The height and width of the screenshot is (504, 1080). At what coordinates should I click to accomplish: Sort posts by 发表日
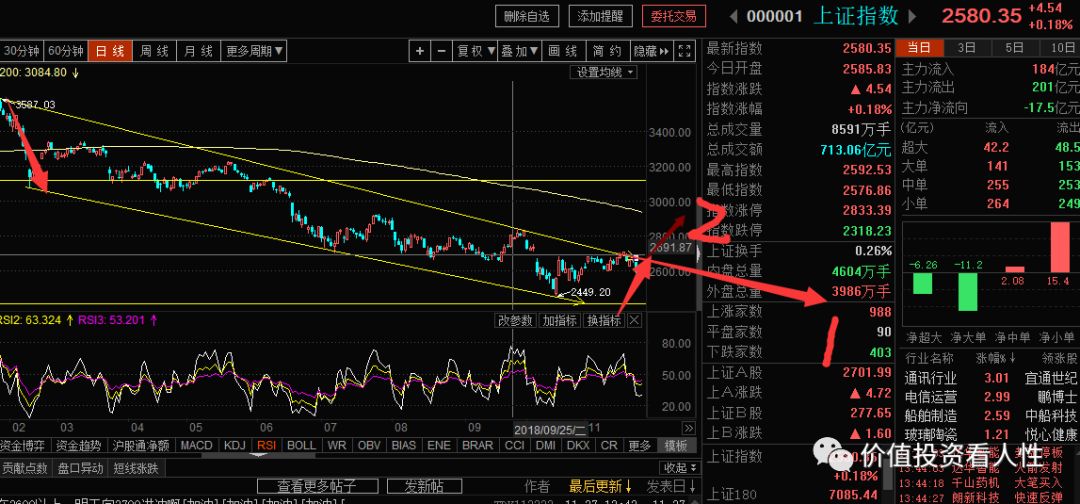670,487
